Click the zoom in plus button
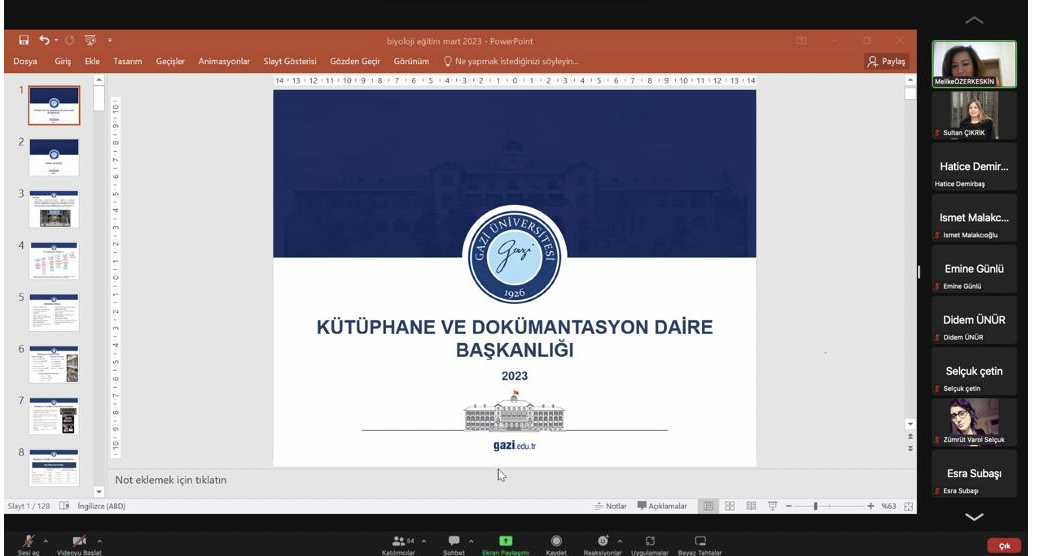1040x556 pixels. (x=870, y=506)
